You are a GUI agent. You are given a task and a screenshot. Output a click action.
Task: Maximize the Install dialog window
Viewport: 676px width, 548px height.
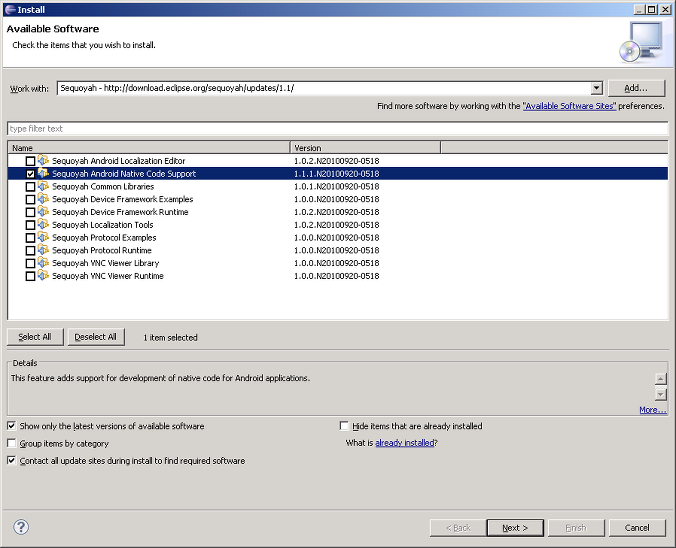pos(652,9)
